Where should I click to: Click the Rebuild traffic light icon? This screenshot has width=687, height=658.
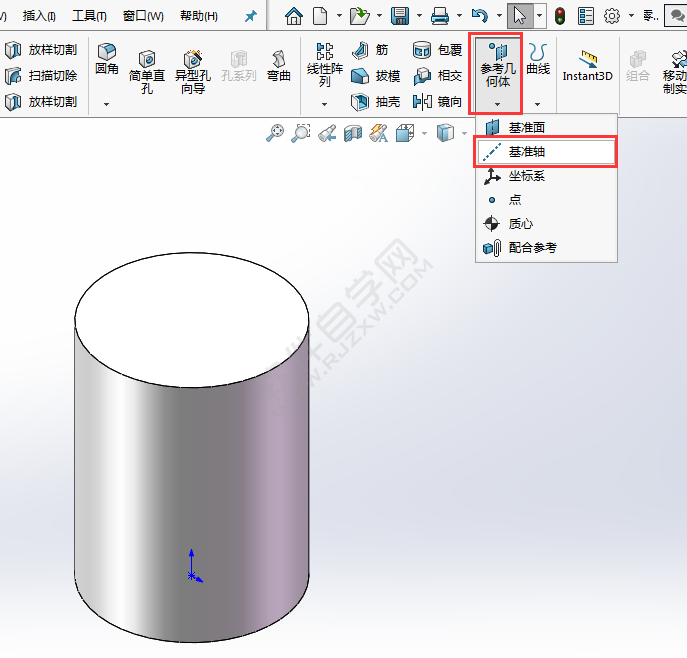point(560,16)
